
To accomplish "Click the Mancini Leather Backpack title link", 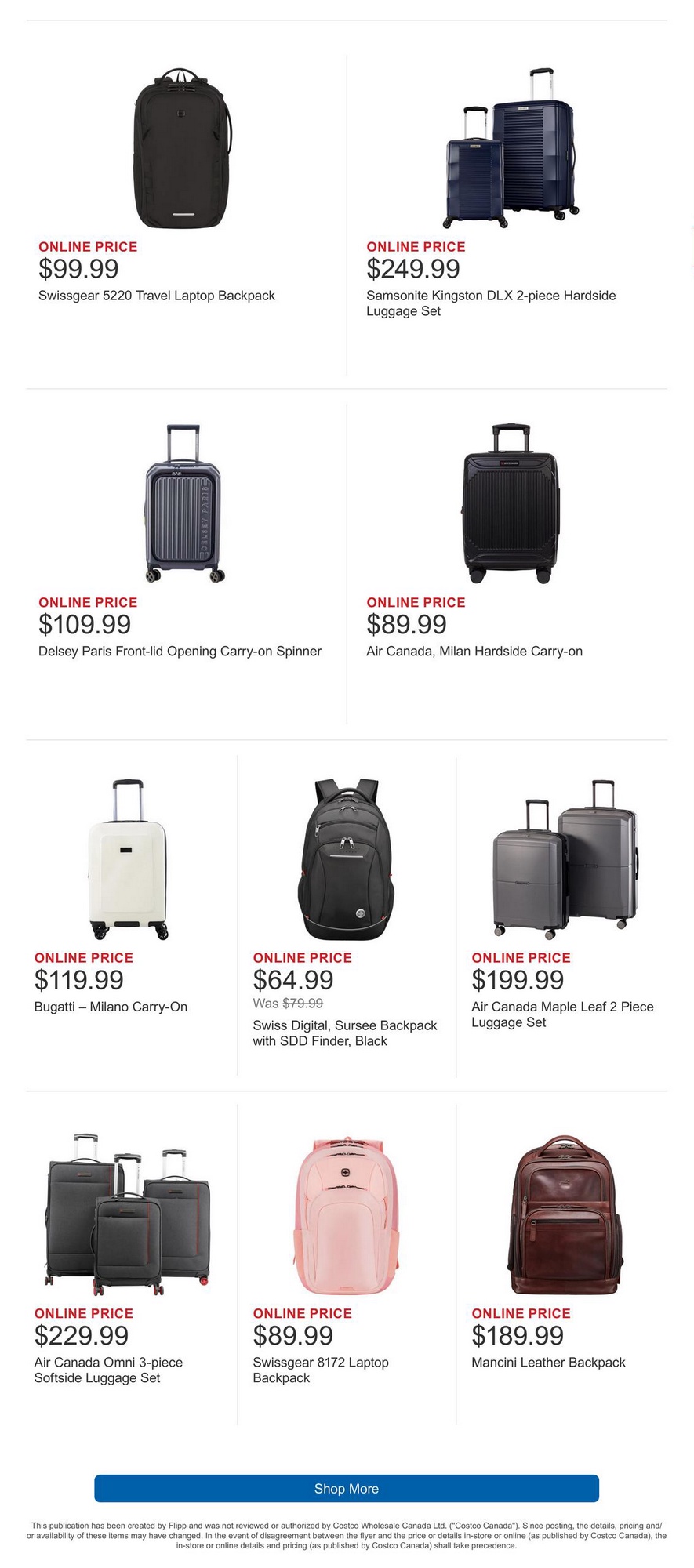I will coord(548,1363).
